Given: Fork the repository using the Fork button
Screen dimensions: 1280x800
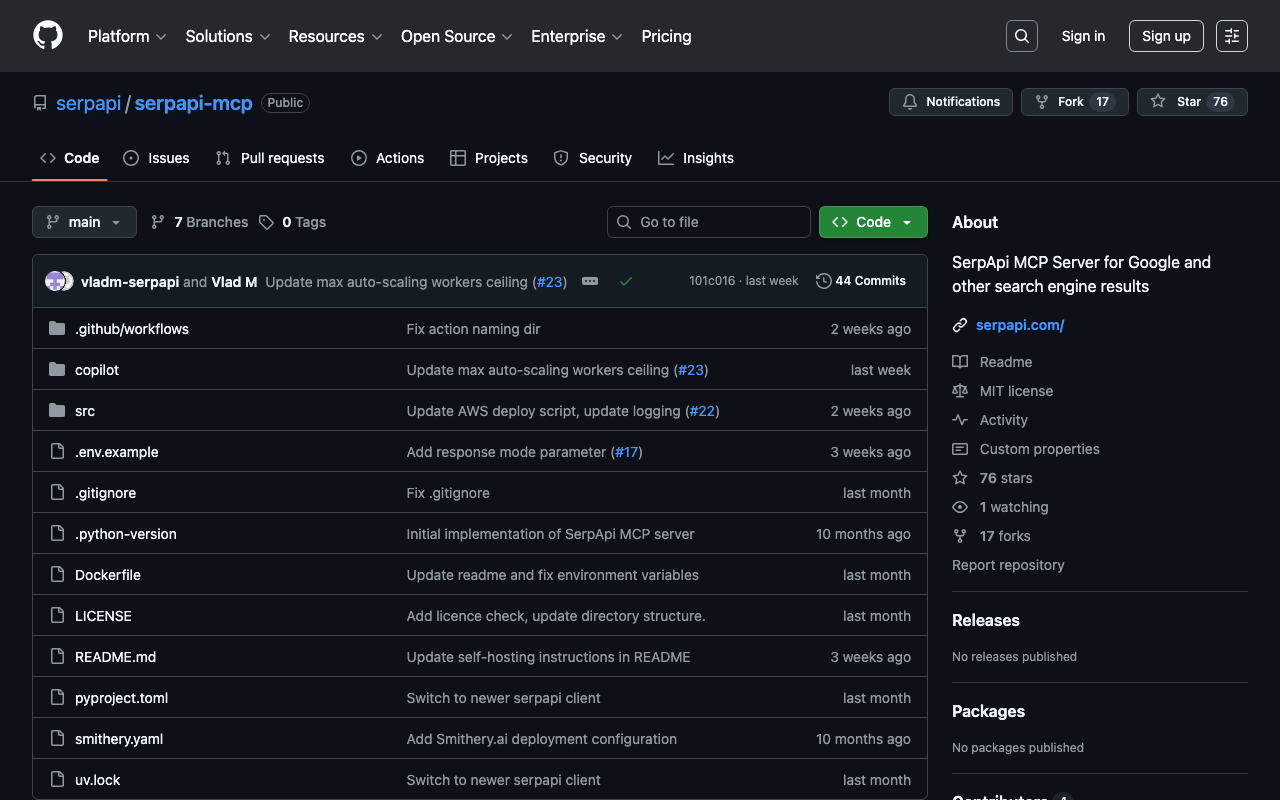Looking at the screenshot, I should click(x=1074, y=102).
